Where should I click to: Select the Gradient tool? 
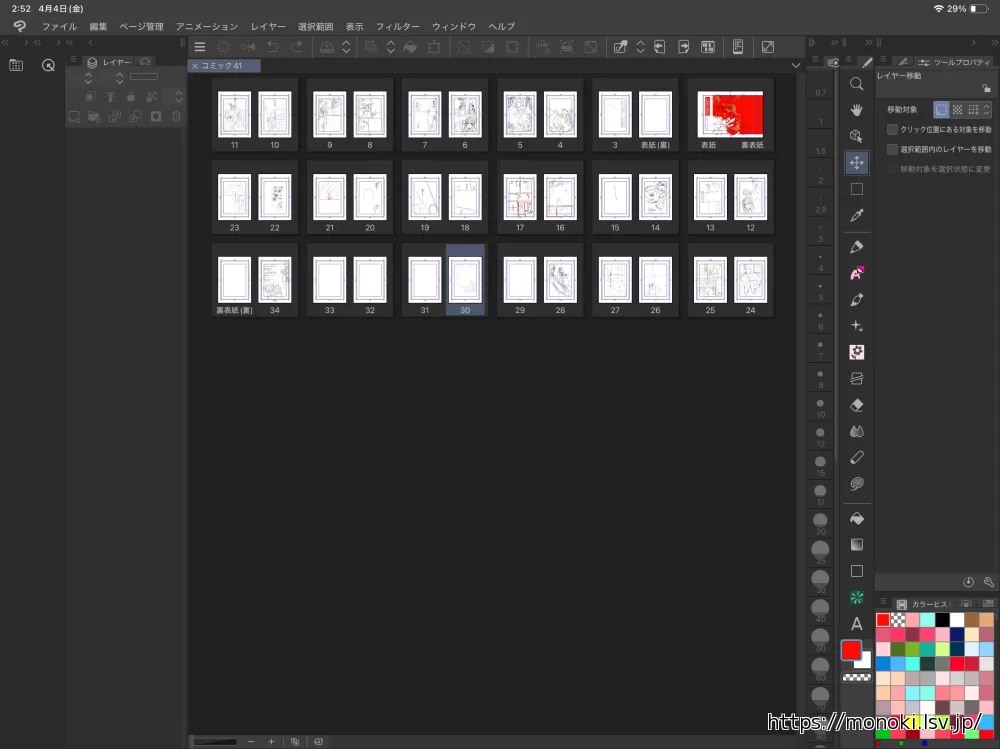[856, 545]
